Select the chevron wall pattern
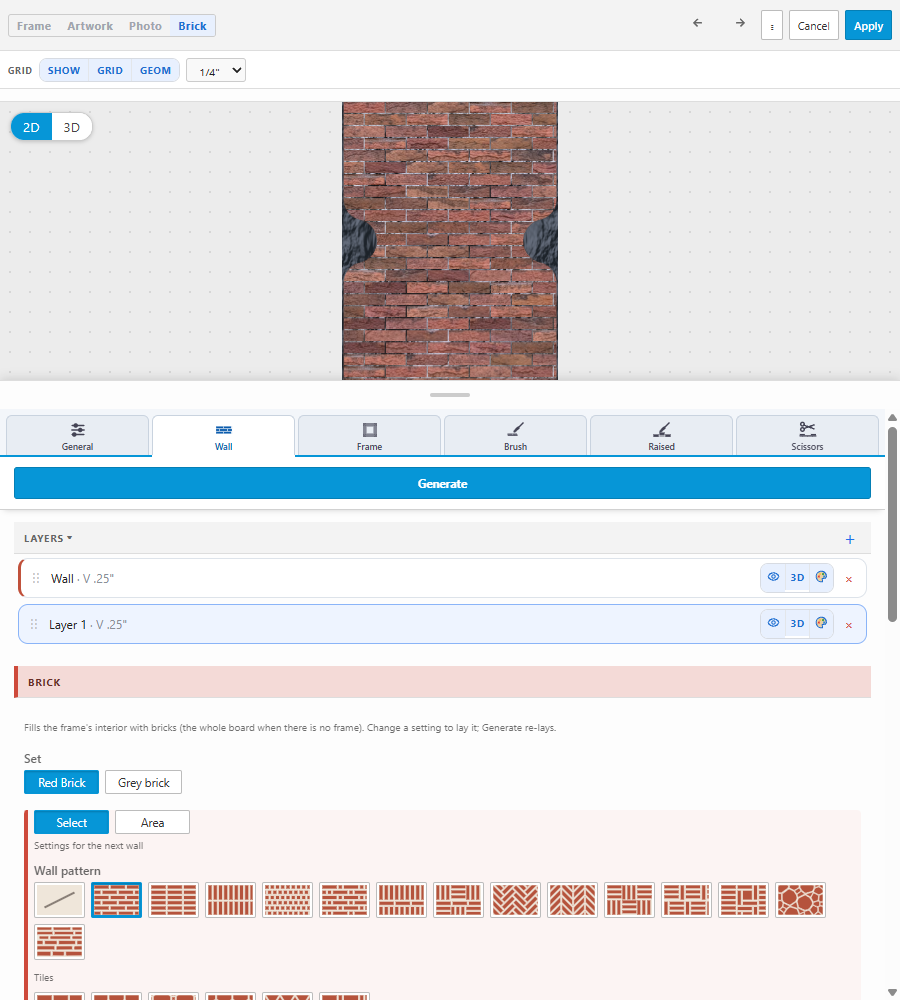 572,900
